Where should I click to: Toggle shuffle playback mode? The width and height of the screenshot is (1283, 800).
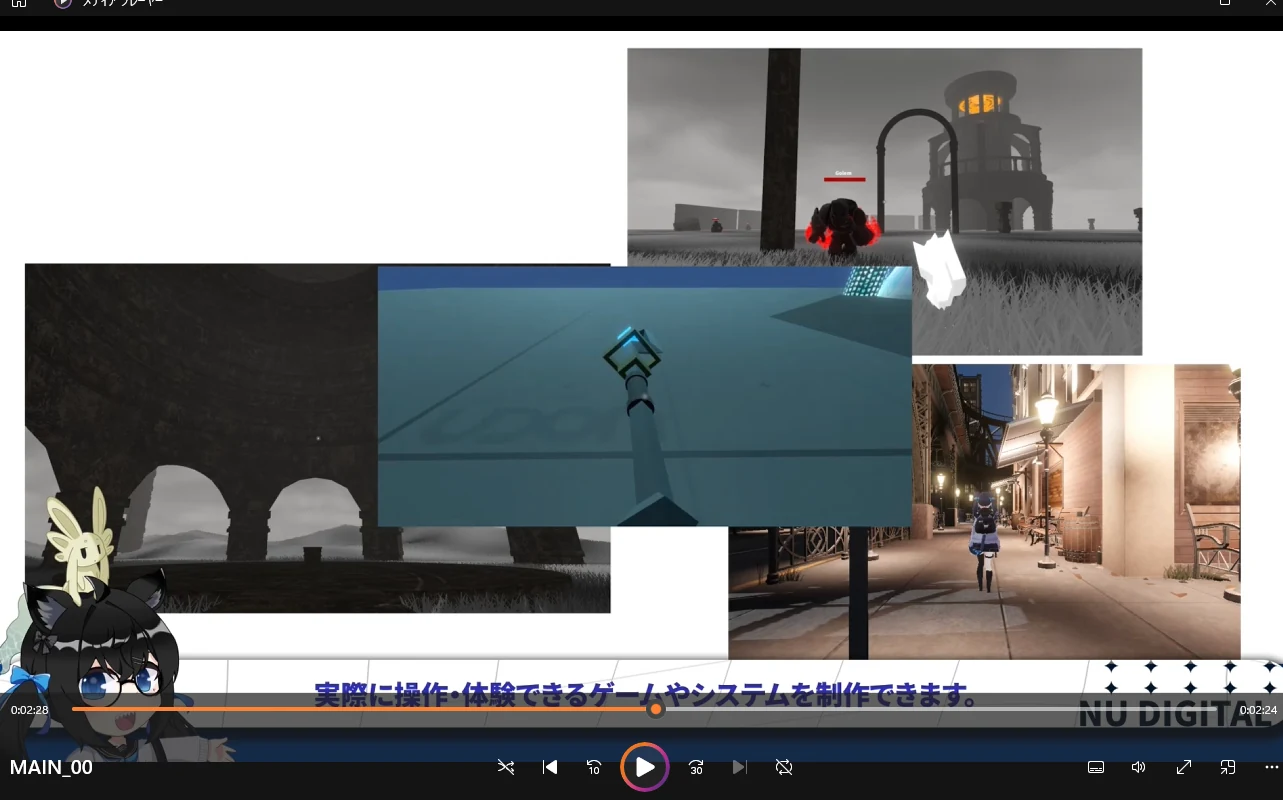pos(506,767)
